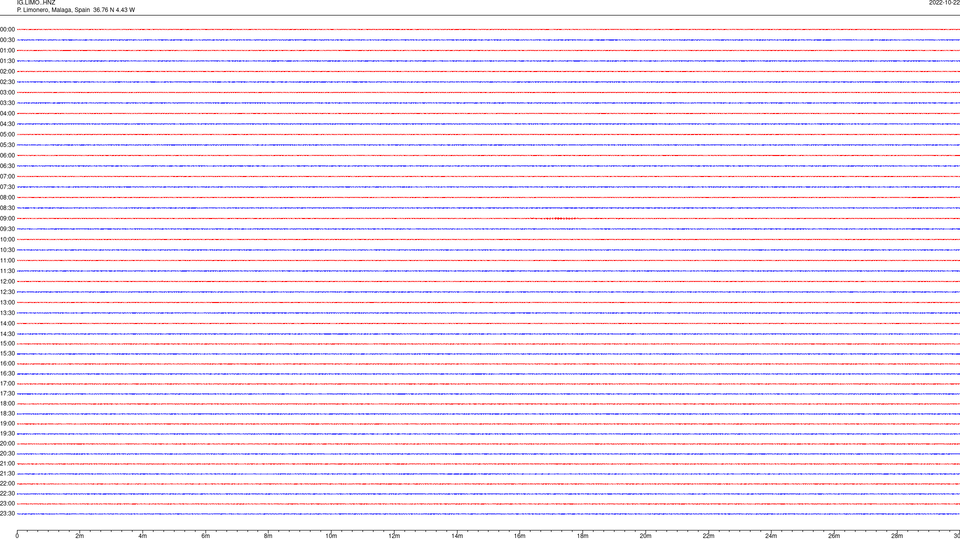Select the 08:00 time label
960x540 pixels.
point(7,198)
